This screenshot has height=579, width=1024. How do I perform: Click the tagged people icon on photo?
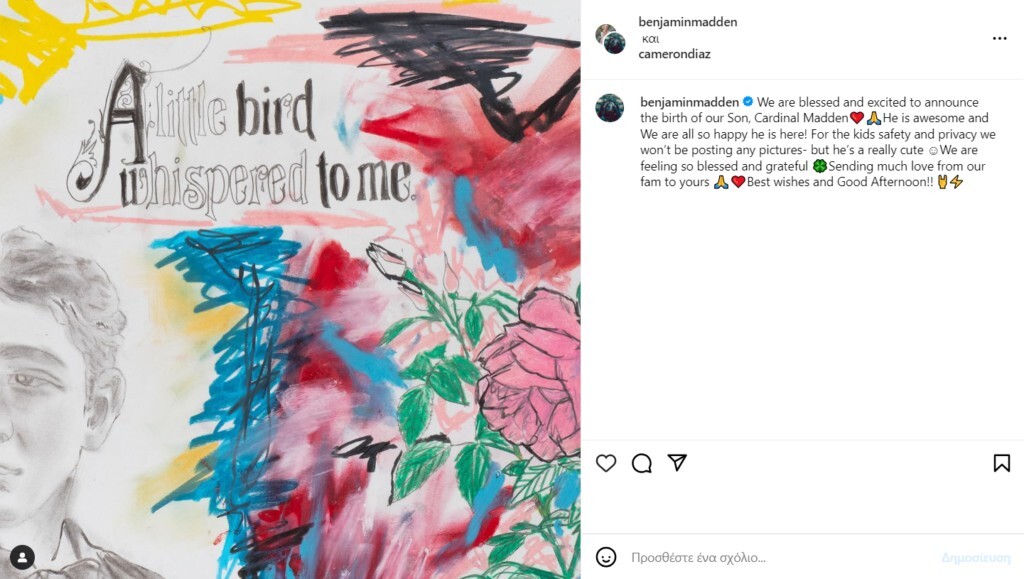click(22, 557)
